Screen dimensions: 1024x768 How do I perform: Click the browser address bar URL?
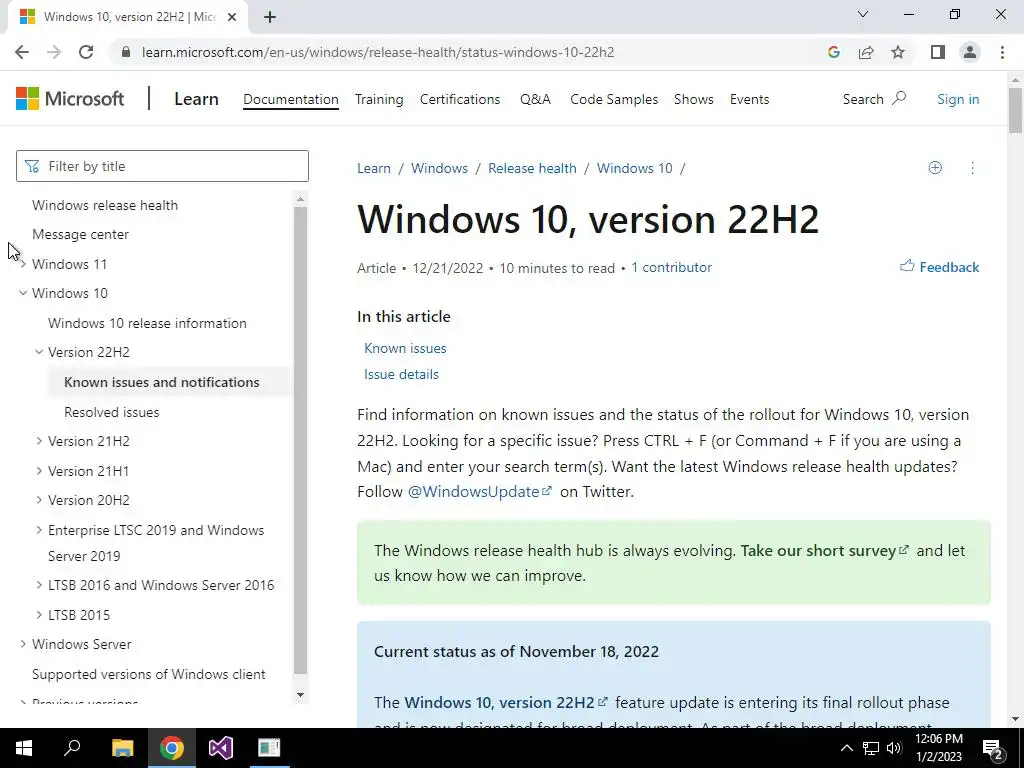[x=378, y=52]
